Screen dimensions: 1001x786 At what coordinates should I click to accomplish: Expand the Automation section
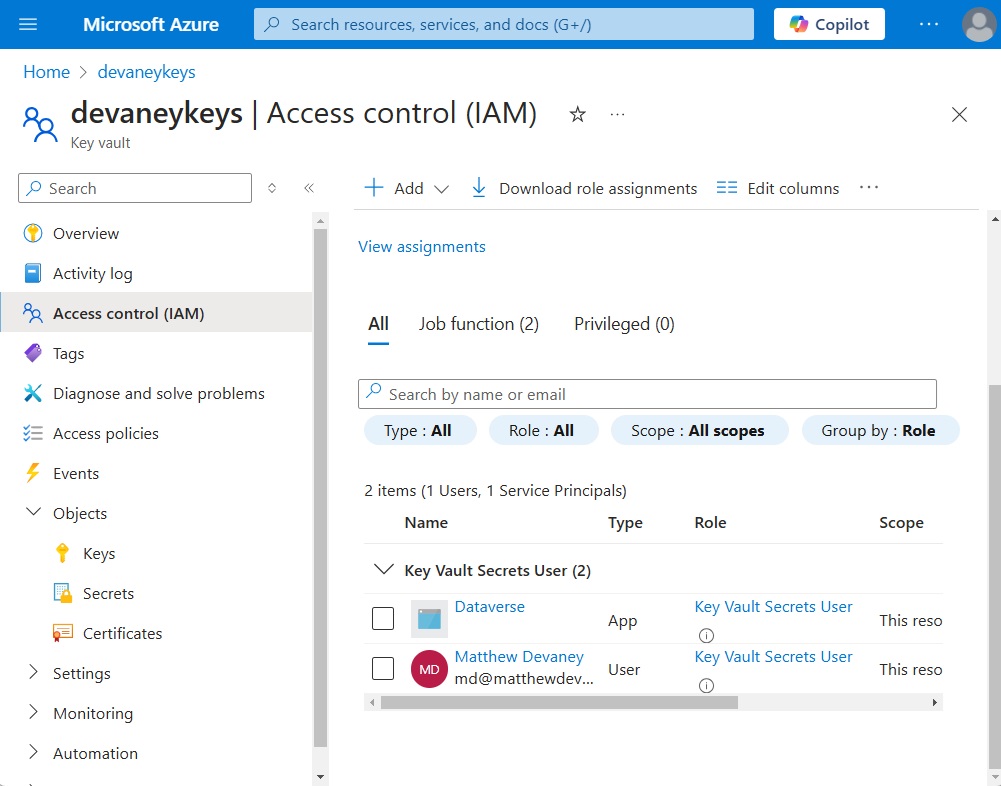pyautogui.click(x=33, y=753)
